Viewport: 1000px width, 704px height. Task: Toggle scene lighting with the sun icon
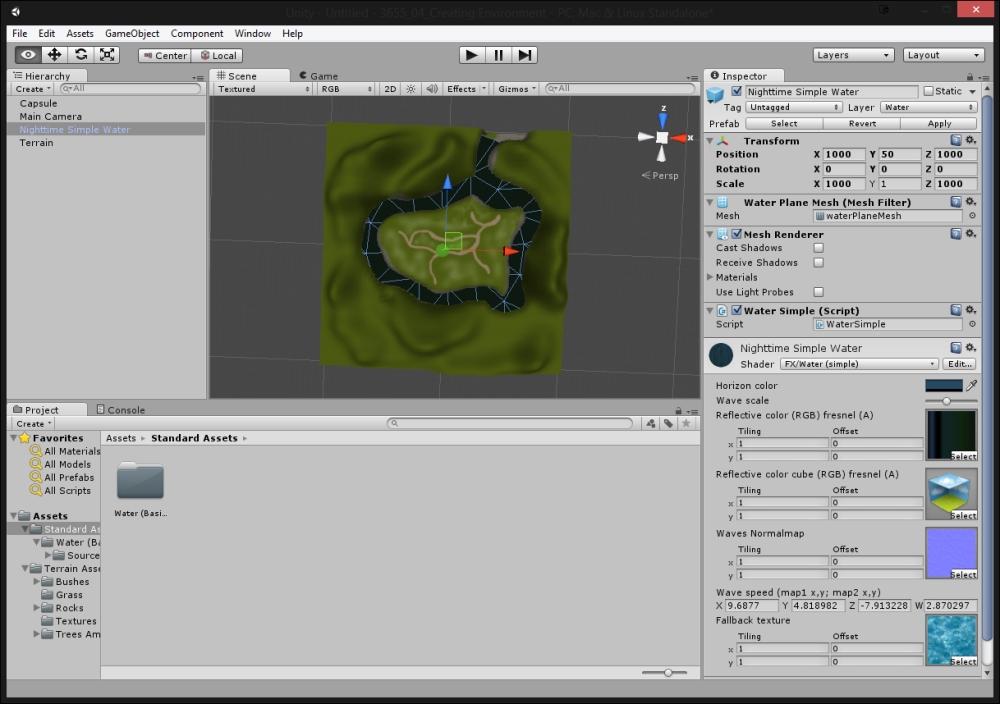411,89
